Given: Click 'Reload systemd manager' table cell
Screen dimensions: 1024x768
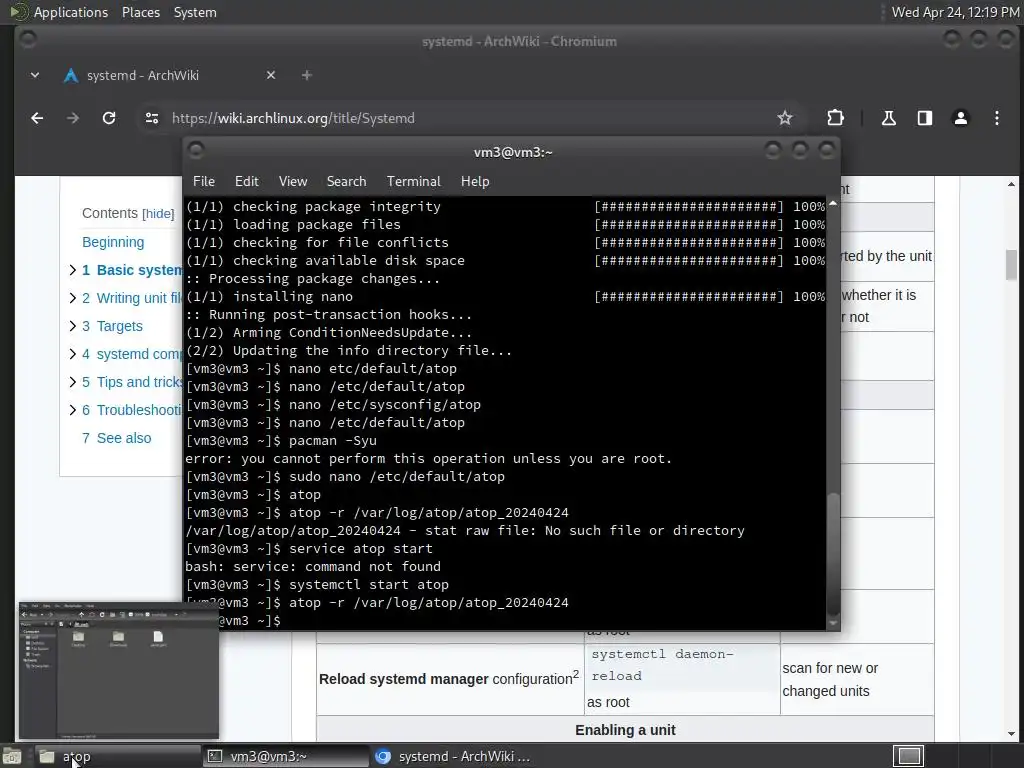Looking at the screenshot, I should pyautogui.click(x=450, y=679).
